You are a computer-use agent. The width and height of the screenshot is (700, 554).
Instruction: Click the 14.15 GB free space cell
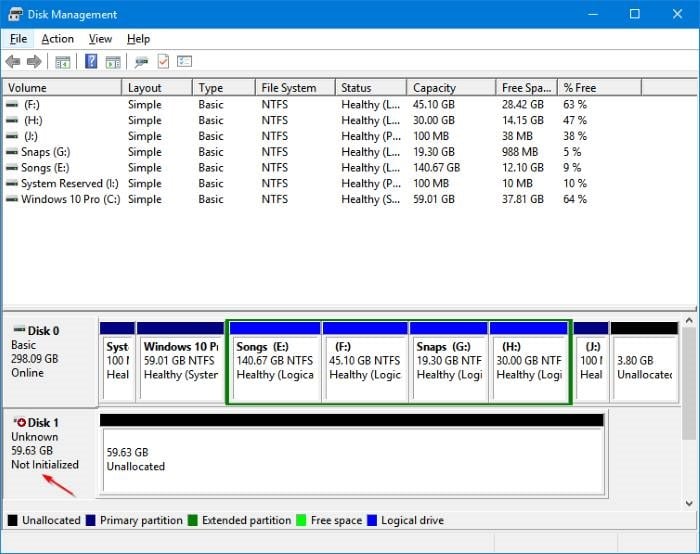pos(523,120)
